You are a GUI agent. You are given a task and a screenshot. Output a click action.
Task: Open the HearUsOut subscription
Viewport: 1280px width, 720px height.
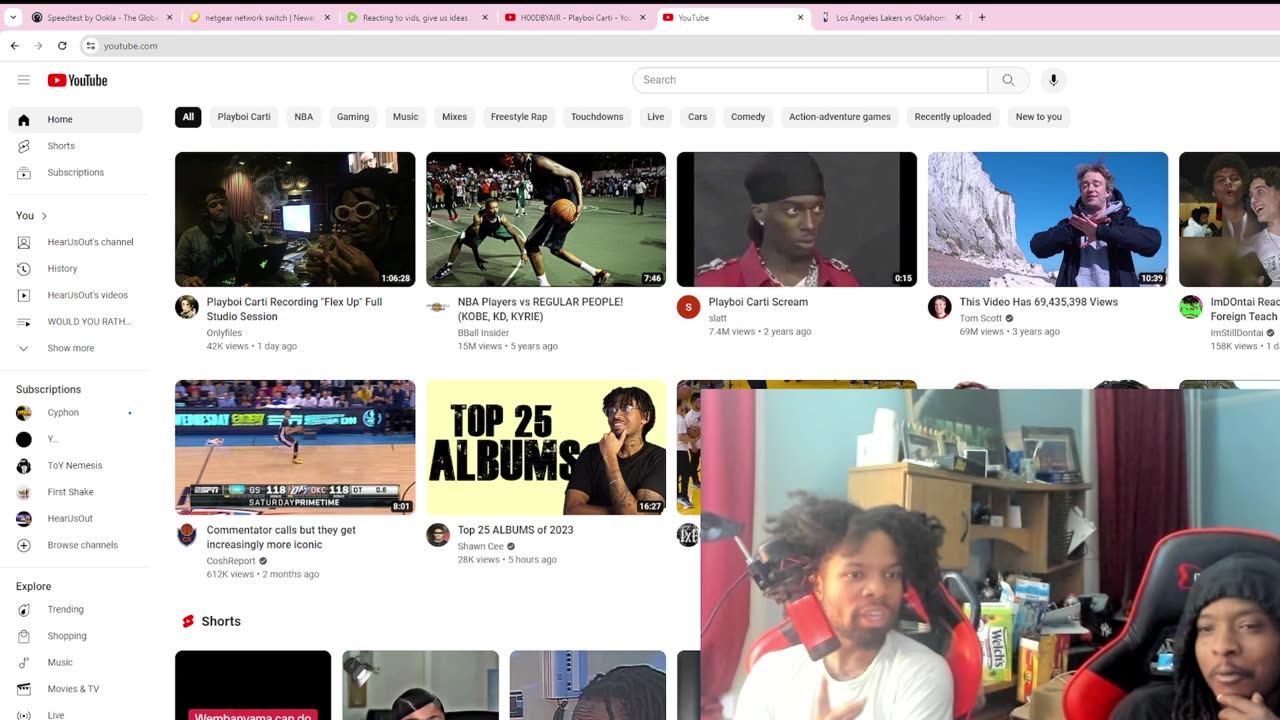point(76,518)
